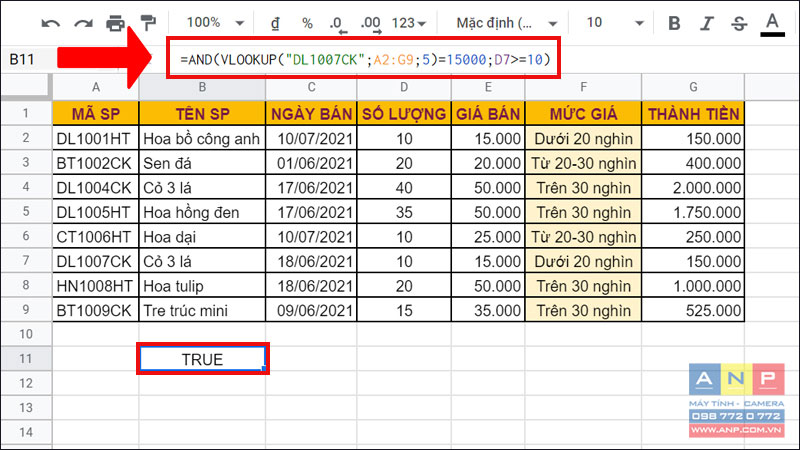800x450 pixels.
Task: Click the Print icon
Action: pos(115,23)
